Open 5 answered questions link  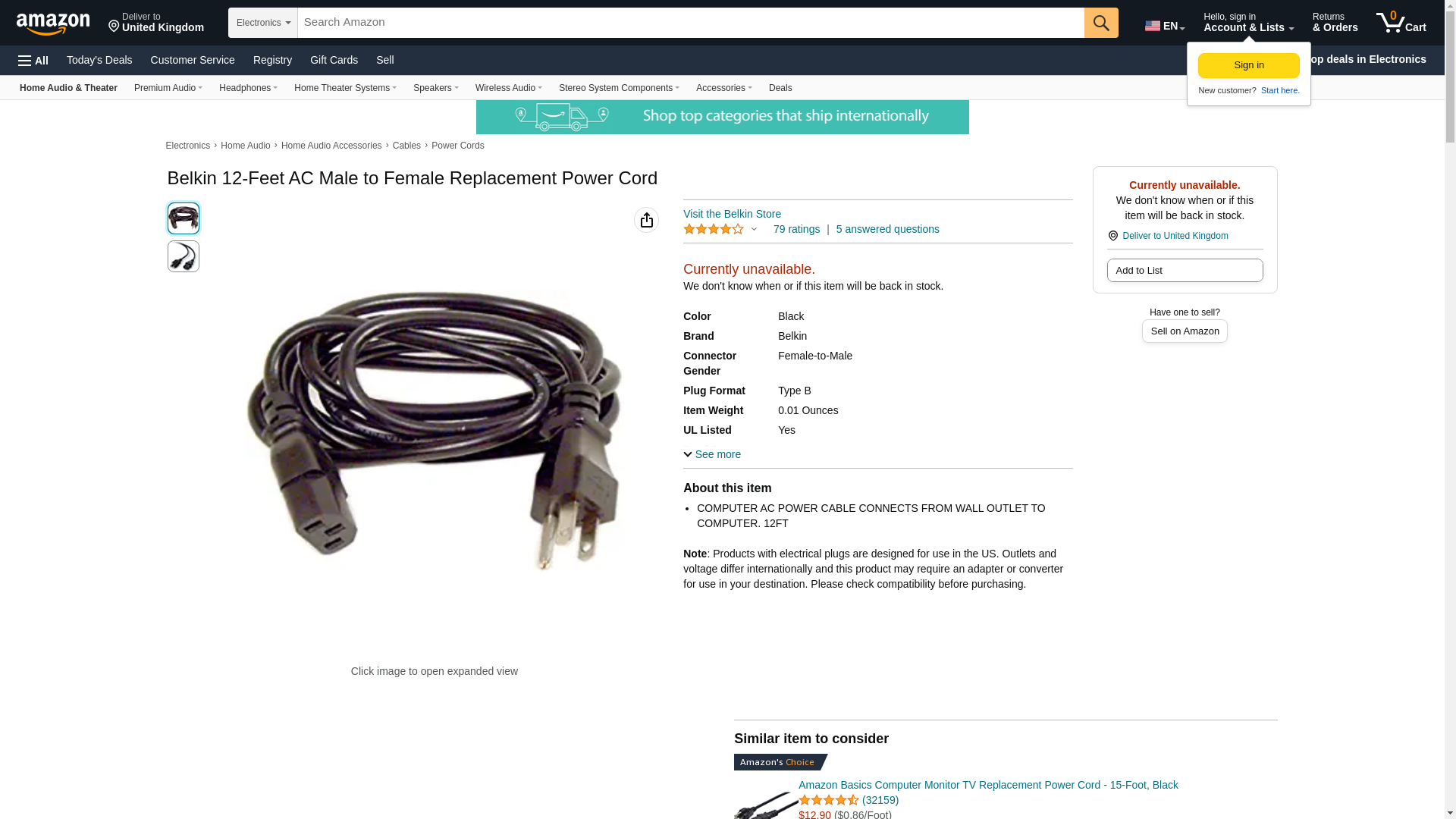click(x=887, y=229)
